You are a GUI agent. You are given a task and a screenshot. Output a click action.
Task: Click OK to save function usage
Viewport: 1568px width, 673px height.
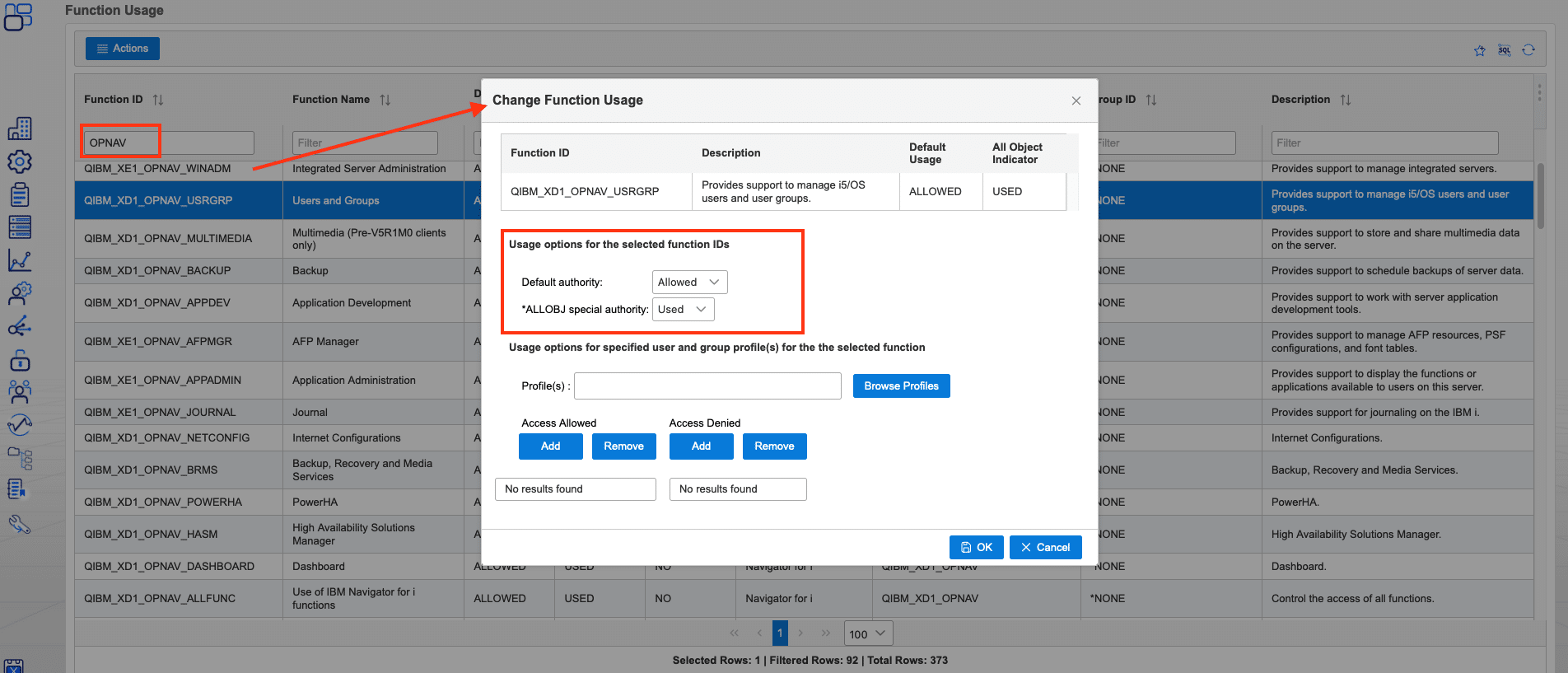[976, 548]
